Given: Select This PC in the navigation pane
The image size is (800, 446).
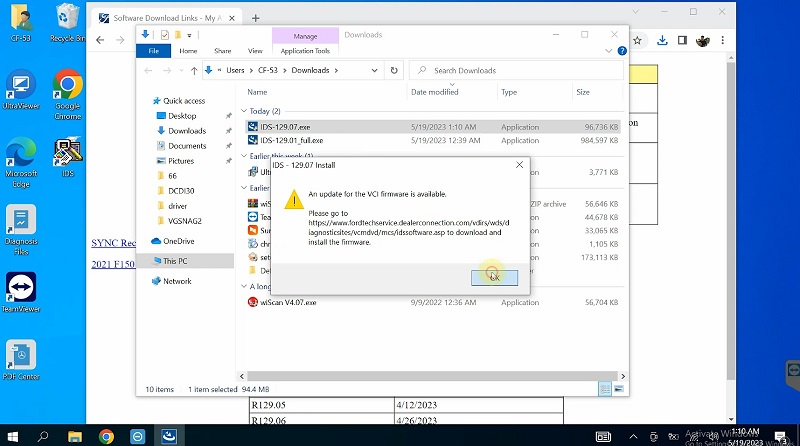Looking at the screenshot, I should coord(175,261).
